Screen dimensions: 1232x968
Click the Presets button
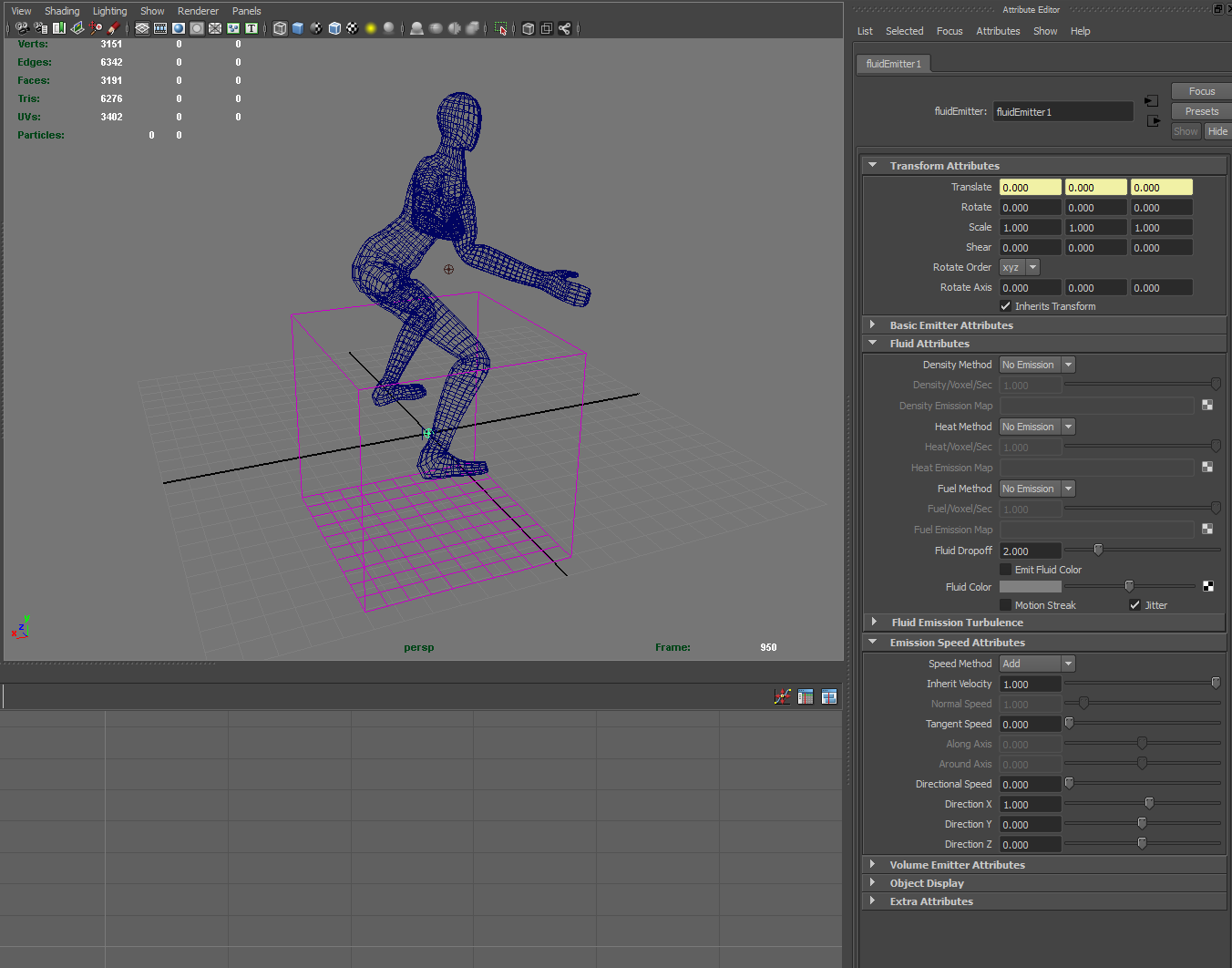click(x=1201, y=111)
